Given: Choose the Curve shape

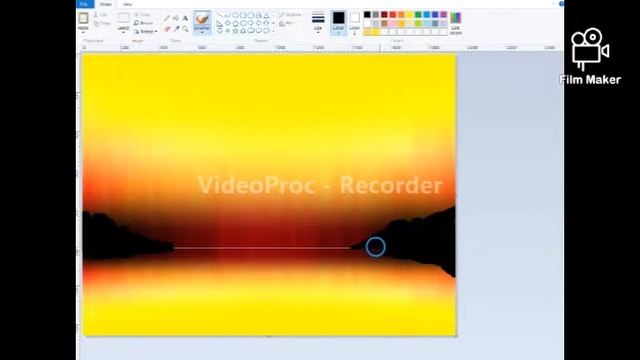Looking at the screenshot, I should tap(228, 15).
